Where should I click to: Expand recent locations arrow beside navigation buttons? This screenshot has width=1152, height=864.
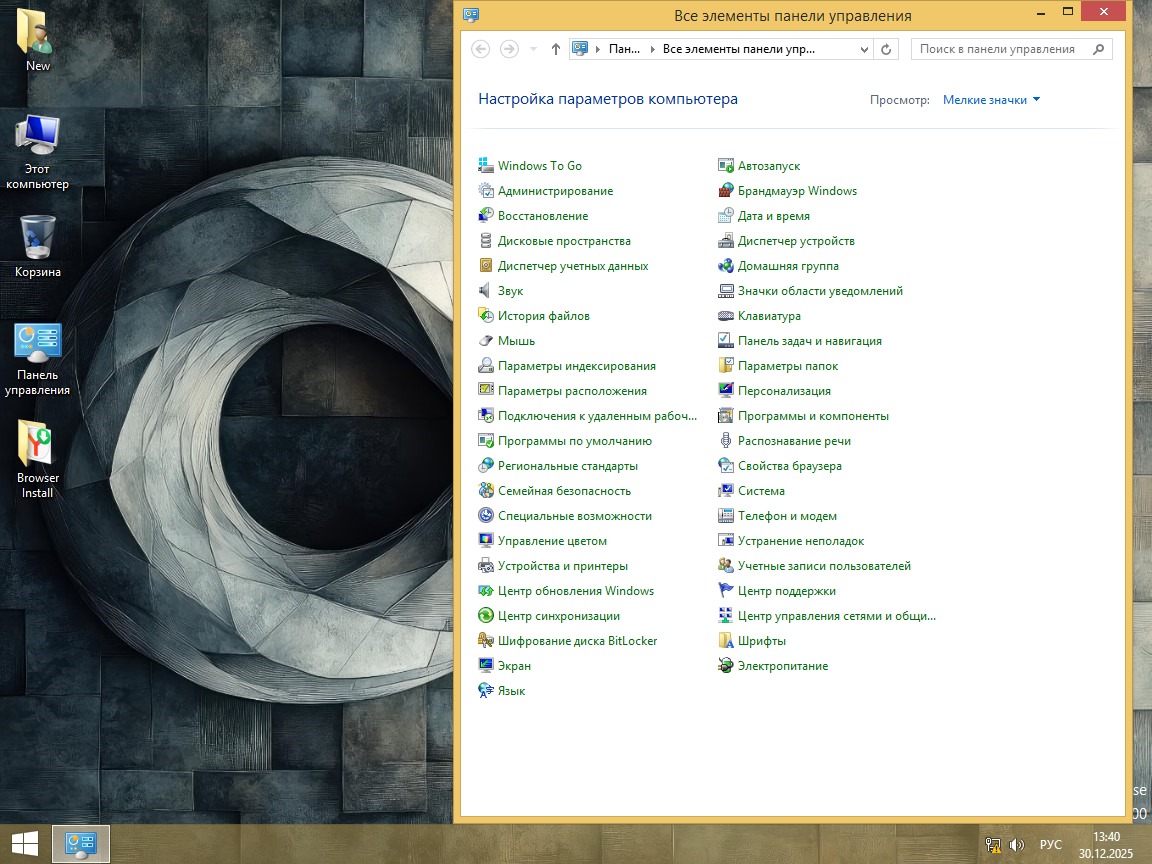click(533, 49)
